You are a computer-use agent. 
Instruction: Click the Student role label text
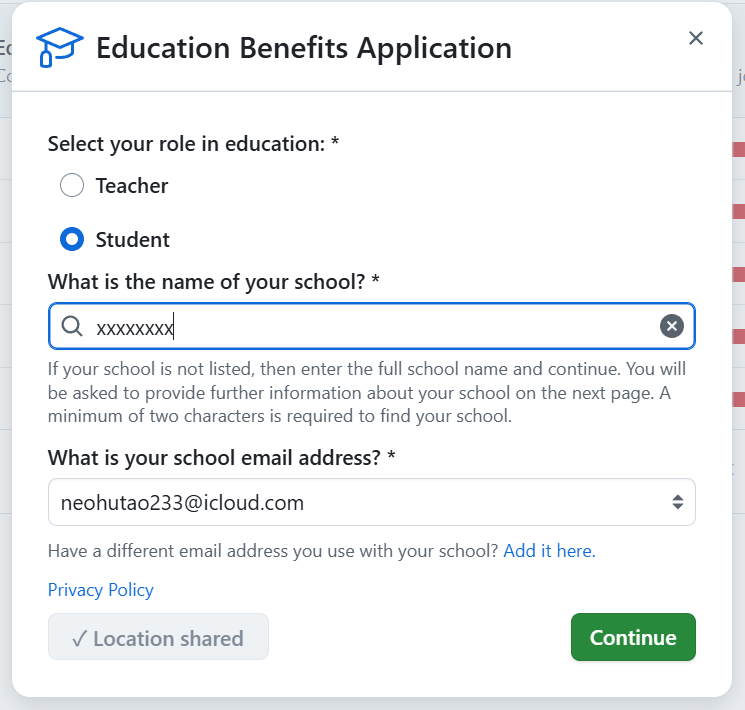133,239
